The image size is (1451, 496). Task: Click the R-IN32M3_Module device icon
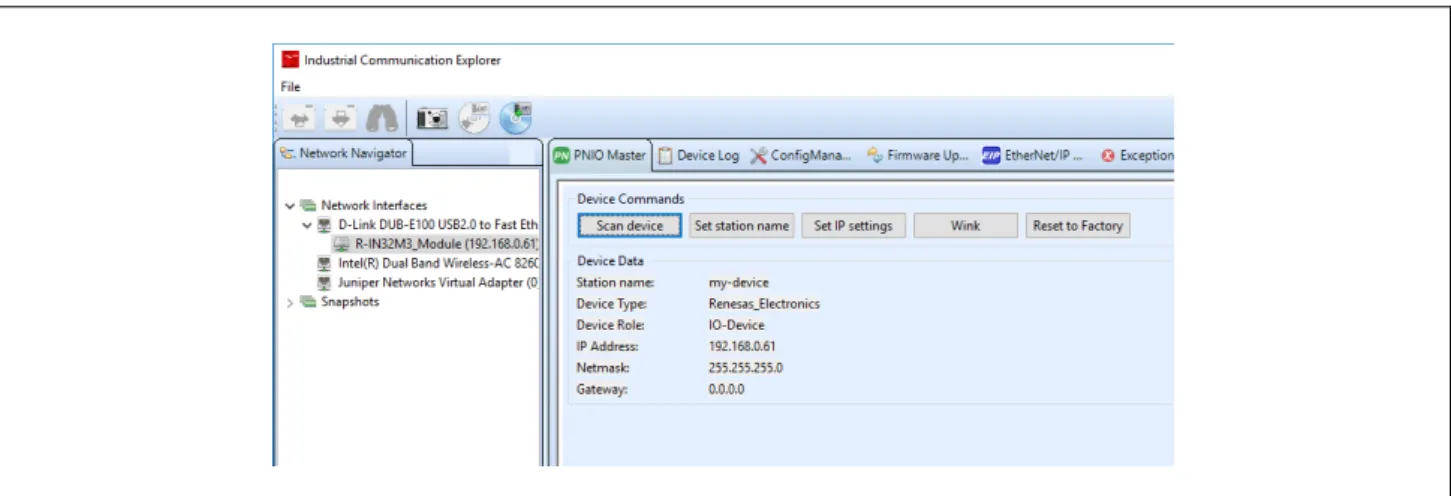(x=341, y=244)
